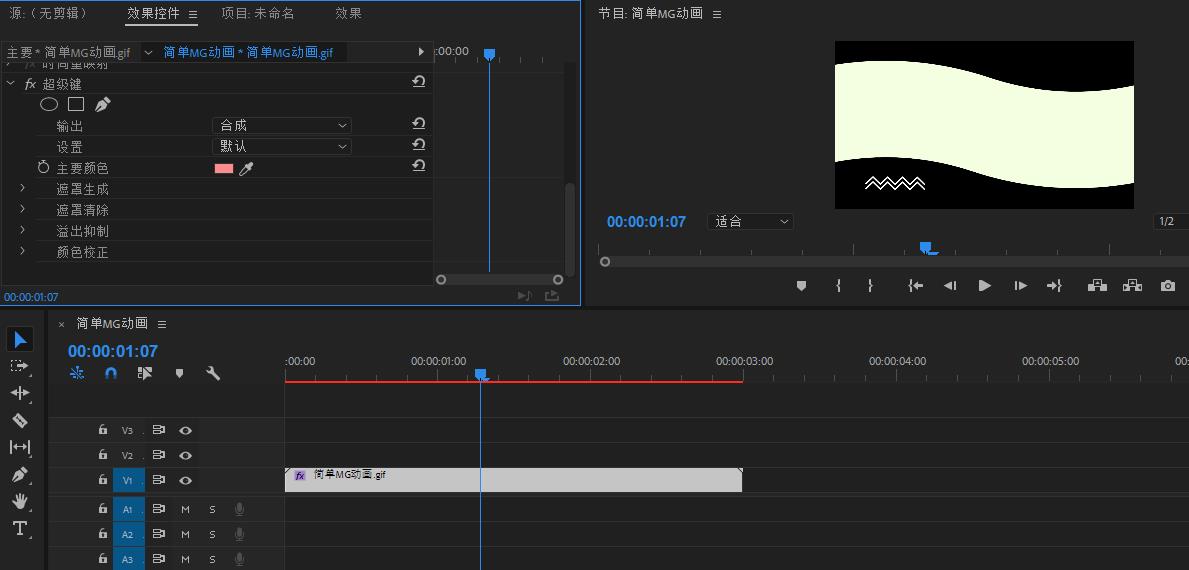
Task: Select the Hand tool
Action: 20,501
